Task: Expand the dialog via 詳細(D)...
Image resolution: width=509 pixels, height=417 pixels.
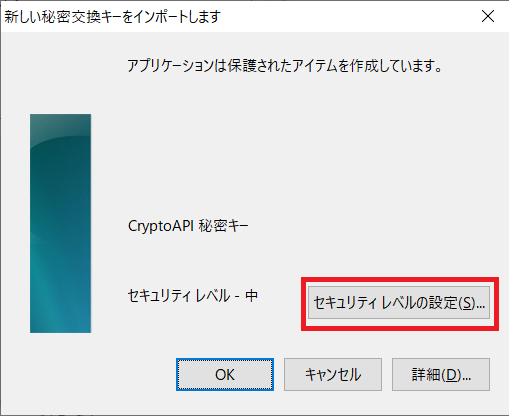Action: tap(441, 375)
